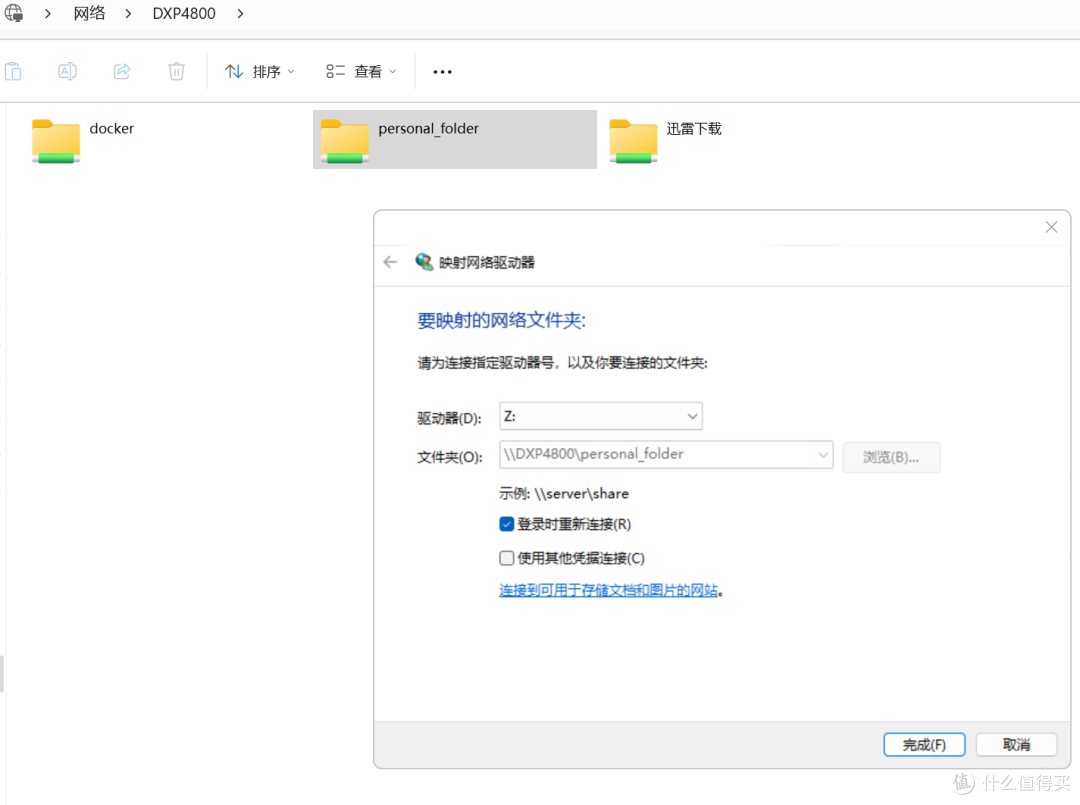Select the personal_folder shared folder
Screen dimensions: 1080x805
tap(455, 140)
